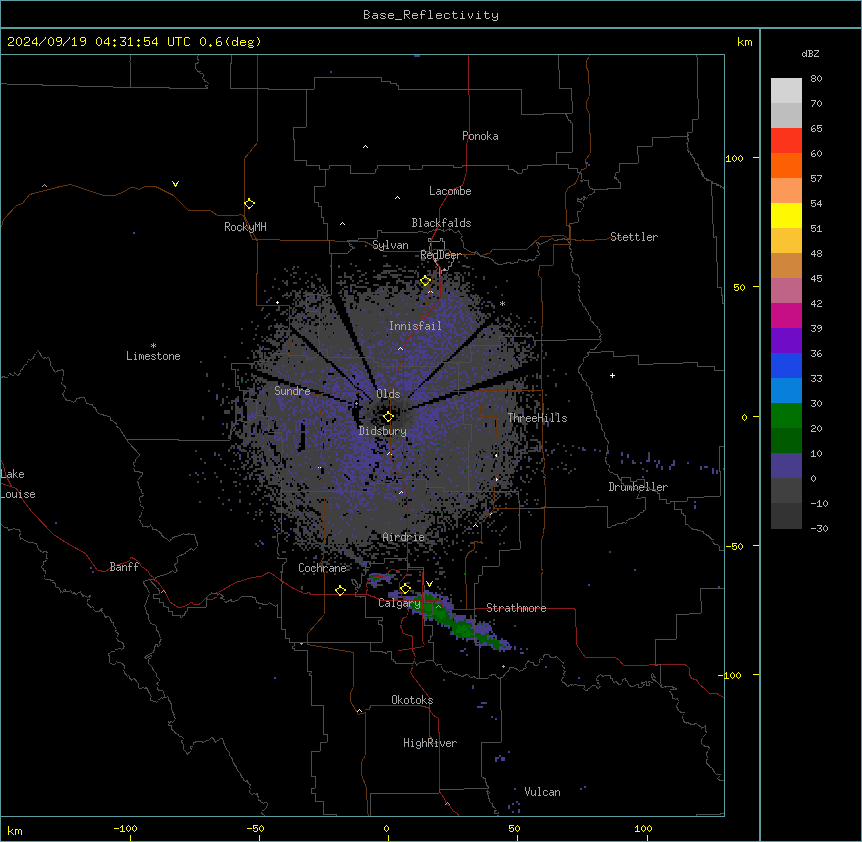Image resolution: width=862 pixels, height=842 pixels.
Task: Pick the magenta 42 dBZ legend swatch
Action: click(x=786, y=315)
